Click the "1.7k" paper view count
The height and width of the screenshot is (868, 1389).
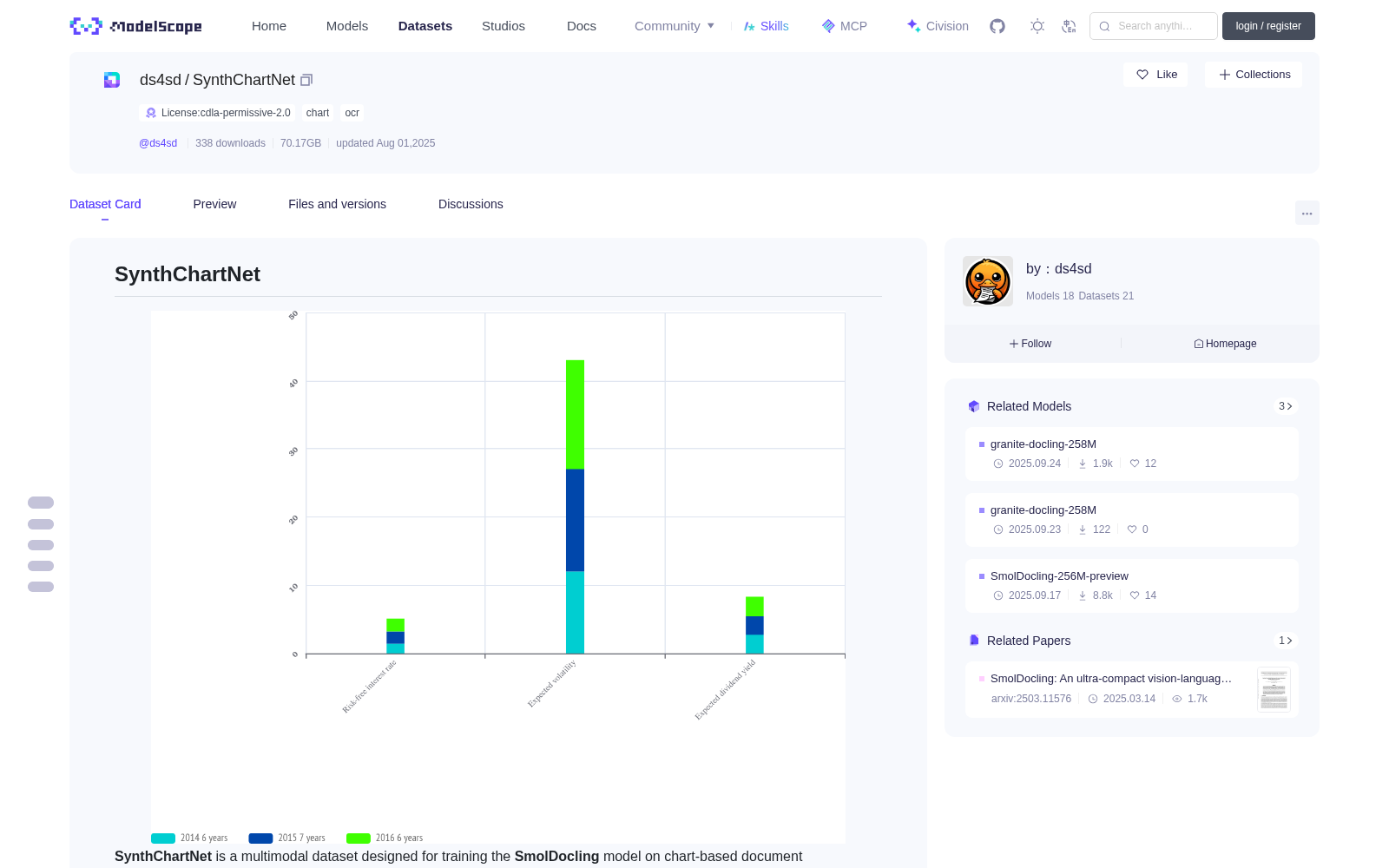click(x=1197, y=699)
